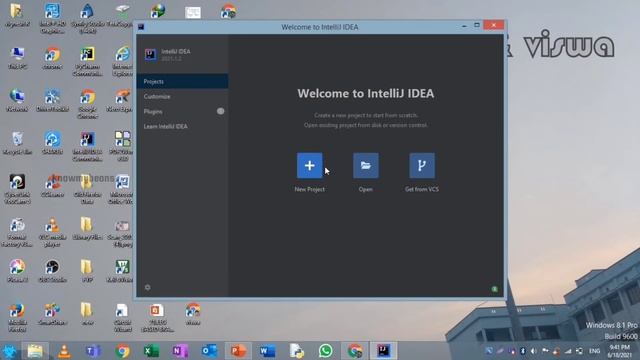
Task: Click the ENG language indicator
Action: pos(594,351)
